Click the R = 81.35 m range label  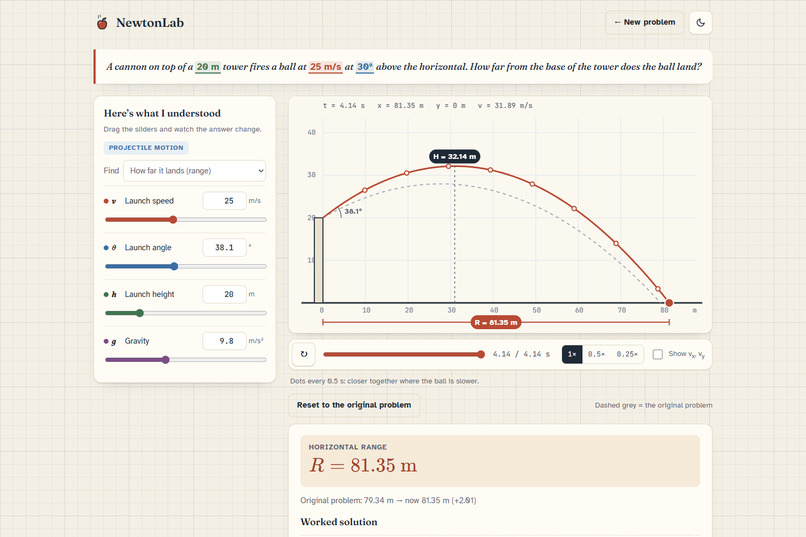(496, 323)
